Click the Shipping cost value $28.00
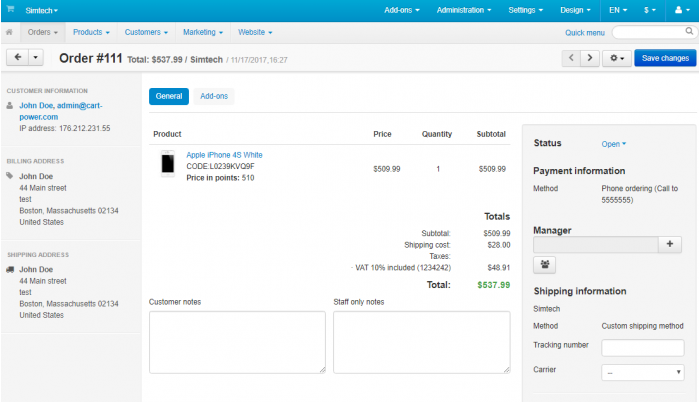700x402 pixels. pos(499,245)
